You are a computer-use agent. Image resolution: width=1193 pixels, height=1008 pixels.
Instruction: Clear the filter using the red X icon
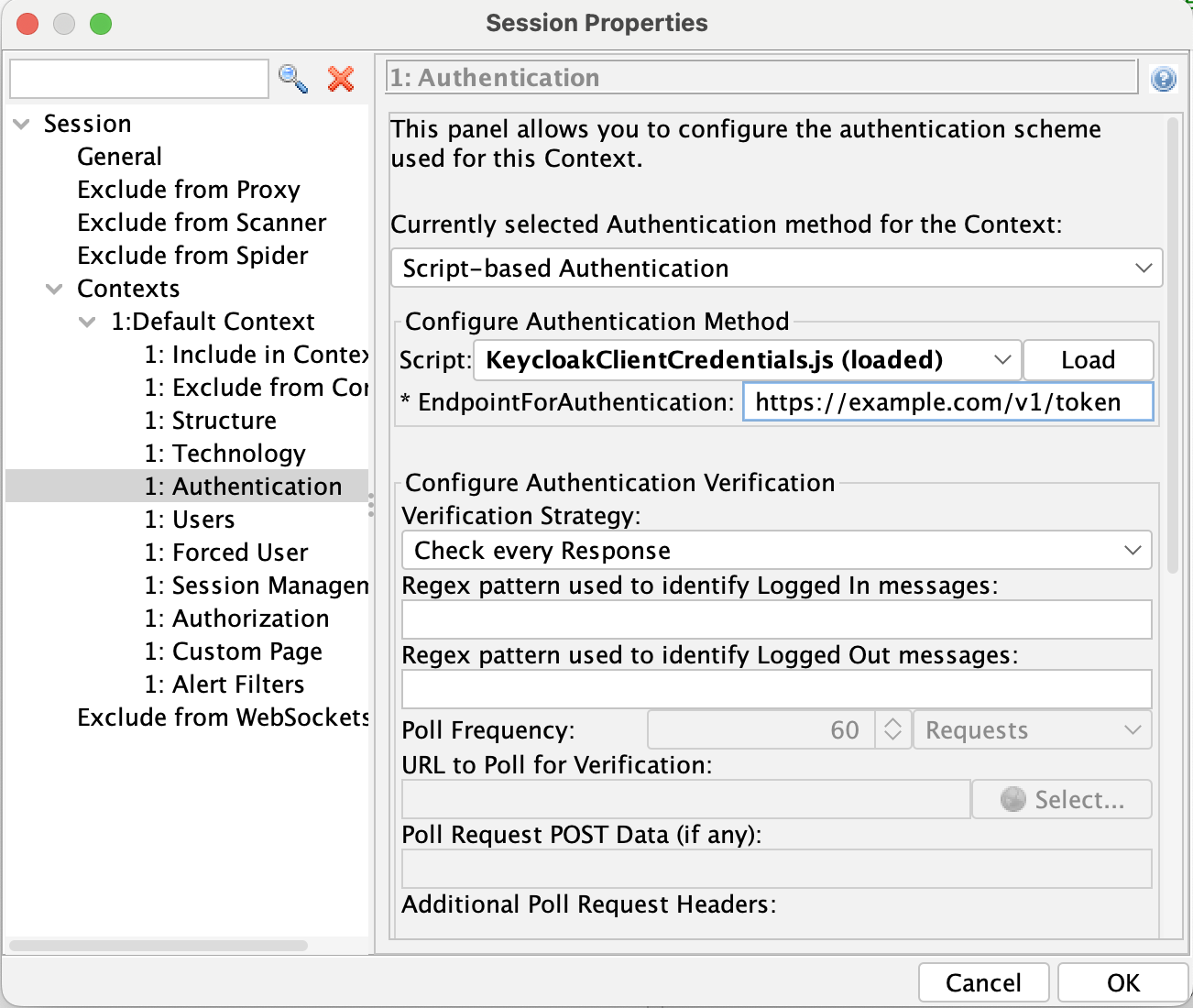click(341, 79)
